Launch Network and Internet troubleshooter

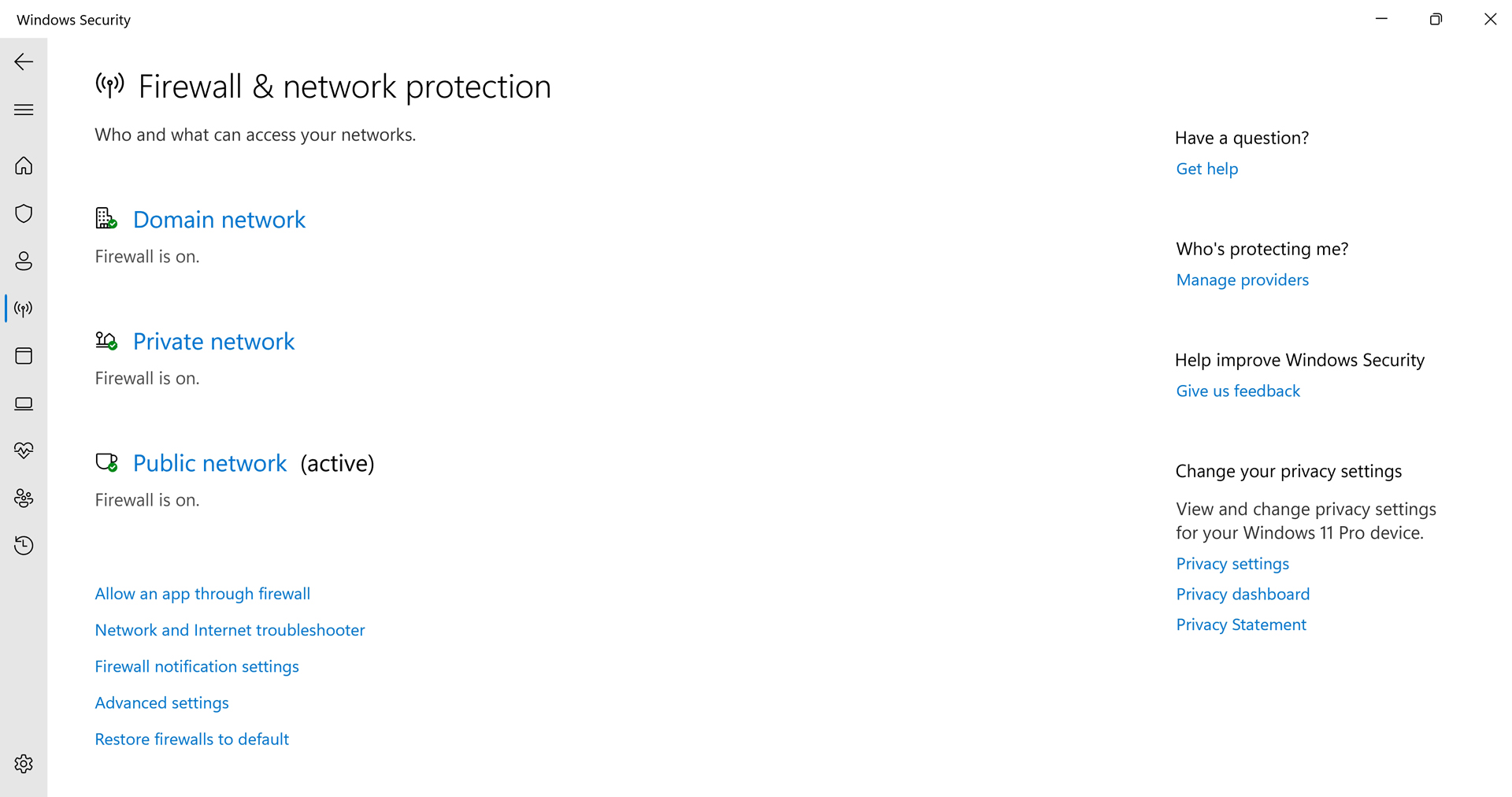point(230,630)
